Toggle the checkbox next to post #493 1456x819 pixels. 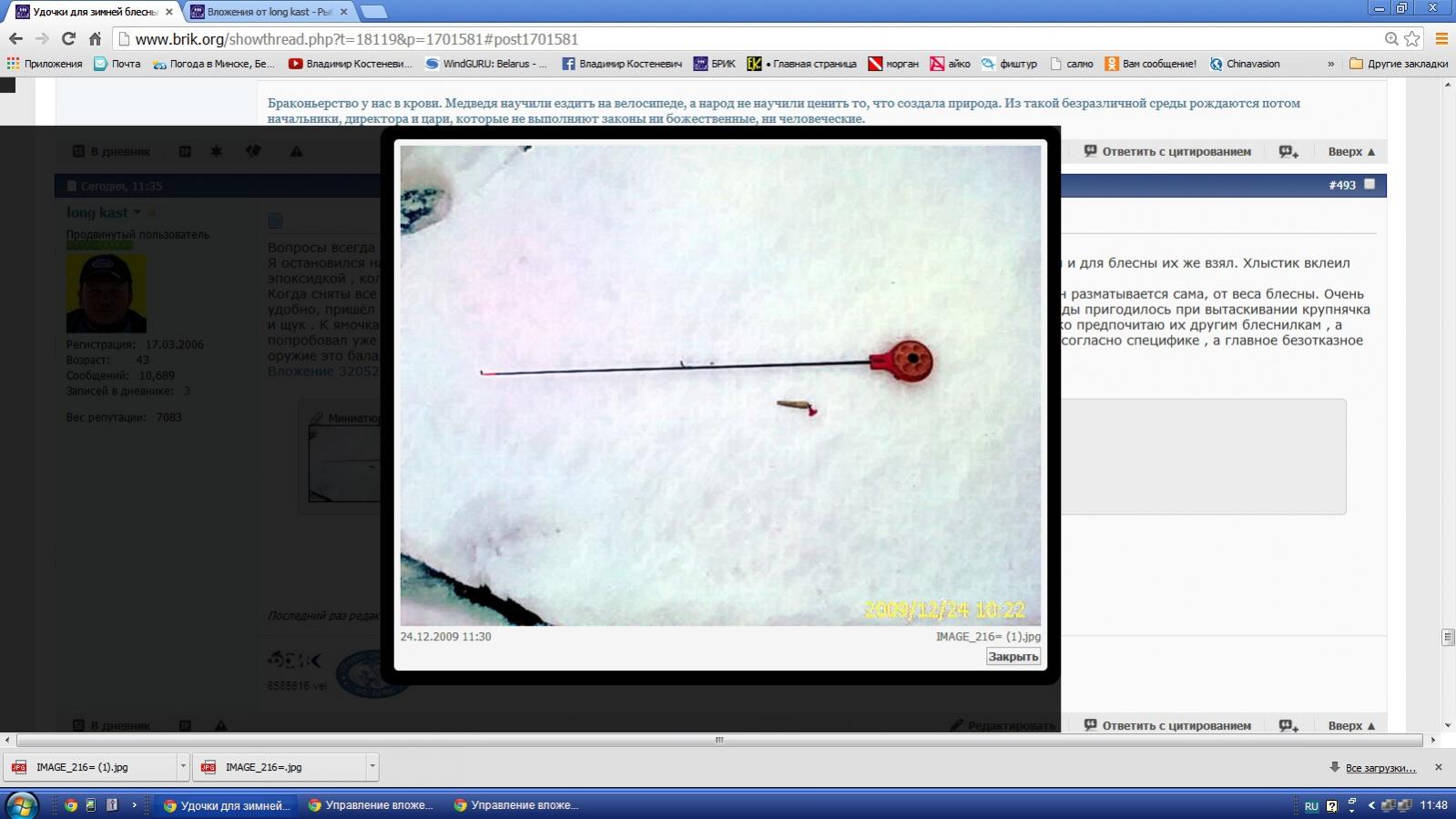coord(1369,185)
